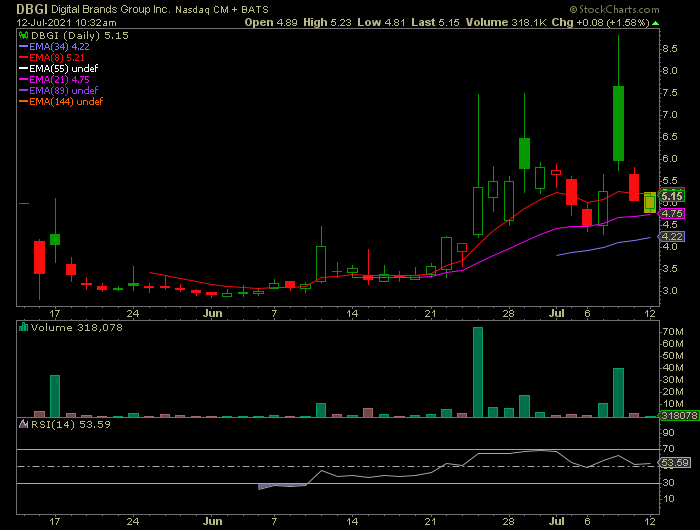This screenshot has width=700, height=530.
Task: Click the candlestick icon beside DBGI (Daily)
Action: coord(24,35)
